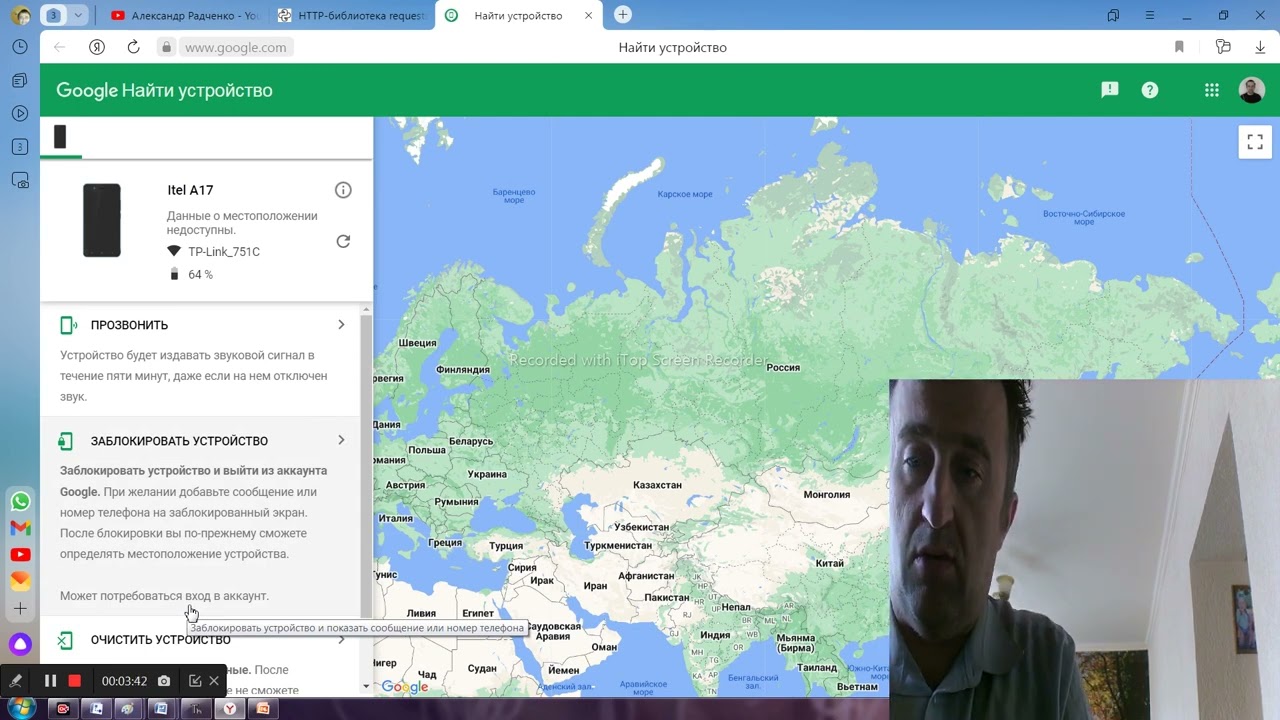The image size is (1280, 720).
Task: Select the phone device tab icon
Action: [60, 137]
